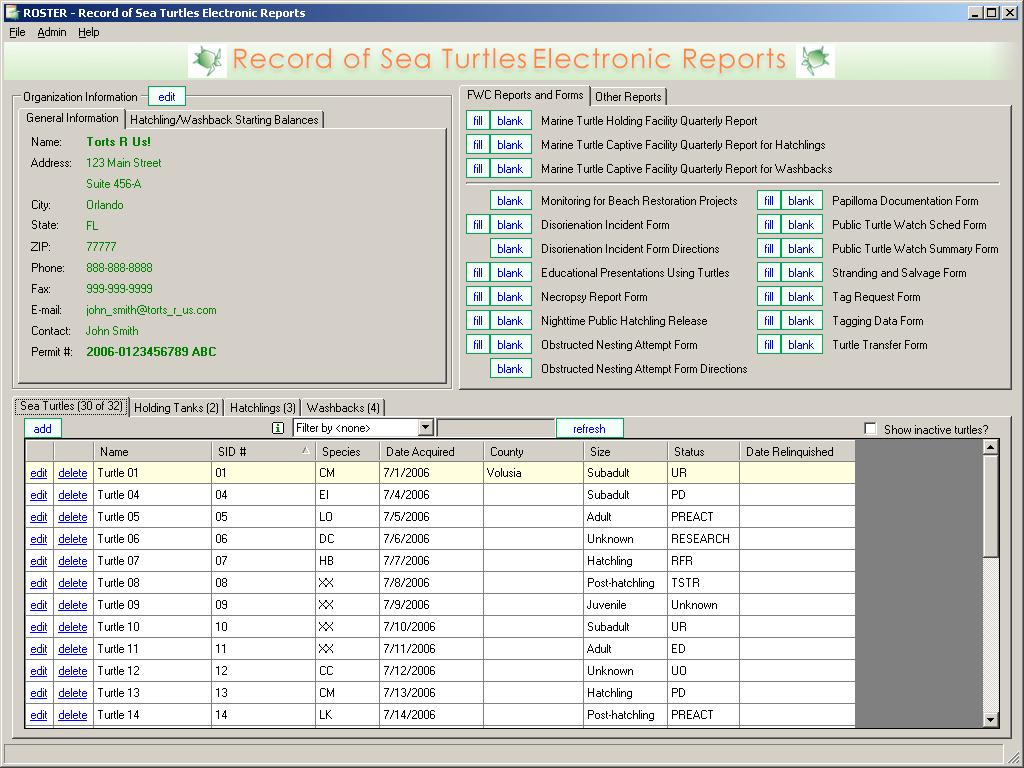This screenshot has height=768, width=1024.
Task: Click the filter text input field
Action: pos(496,428)
